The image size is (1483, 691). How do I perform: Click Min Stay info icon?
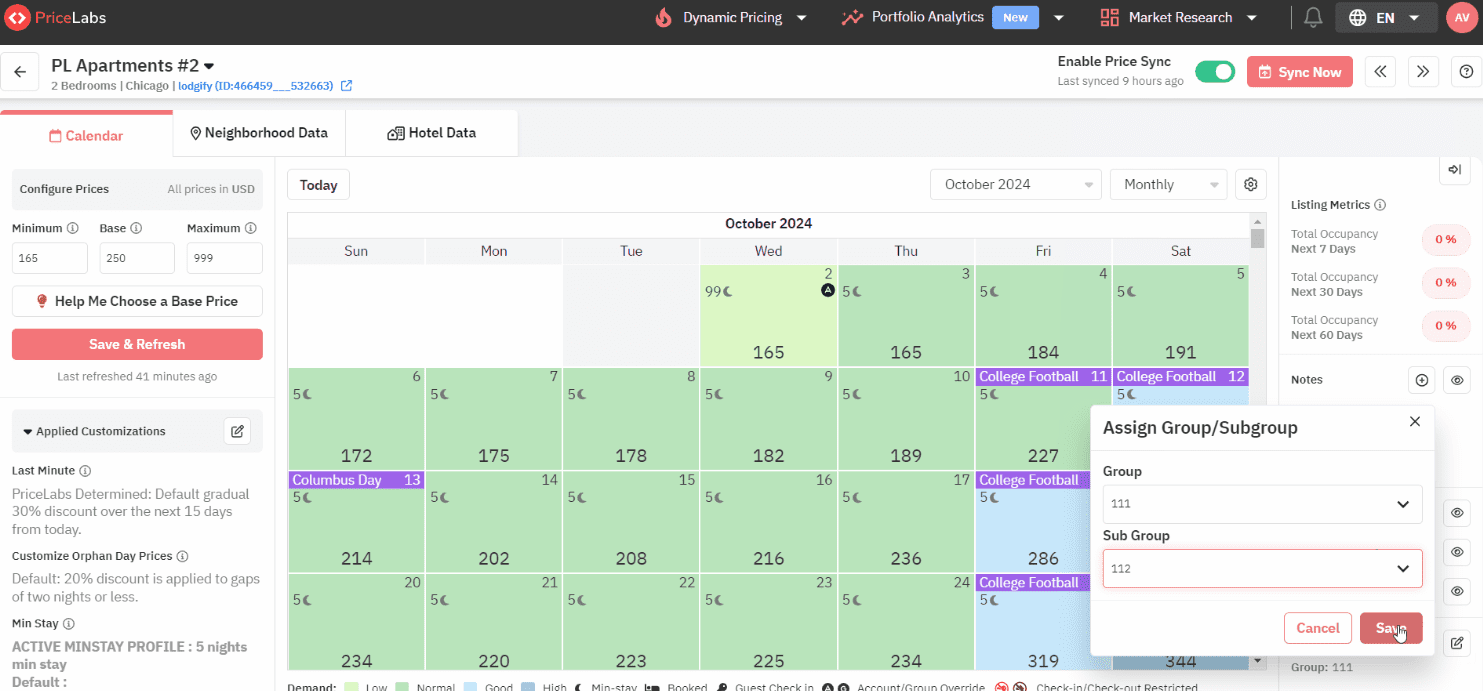pos(68,624)
